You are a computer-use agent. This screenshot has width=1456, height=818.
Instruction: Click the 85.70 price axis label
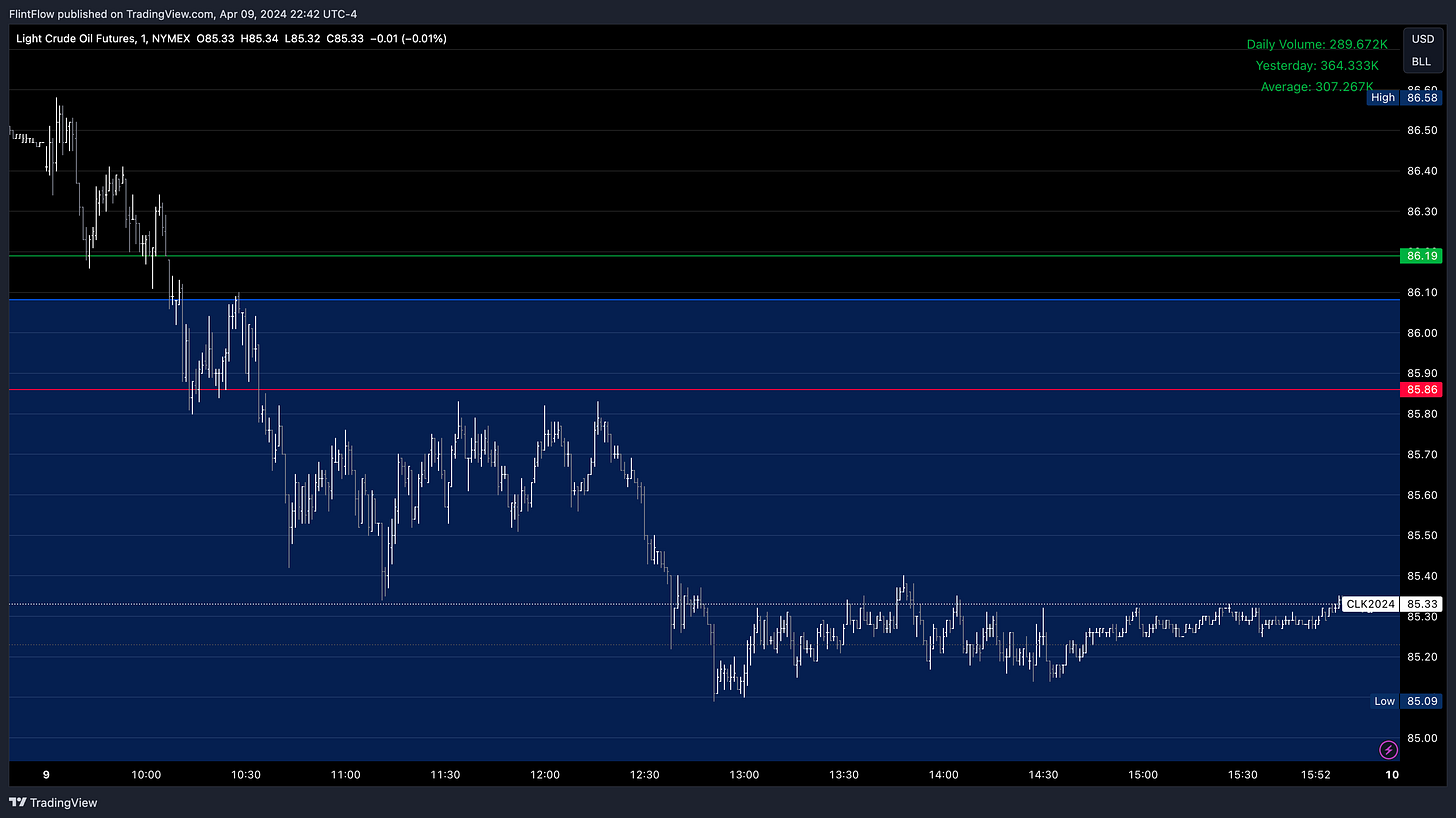1423,455
